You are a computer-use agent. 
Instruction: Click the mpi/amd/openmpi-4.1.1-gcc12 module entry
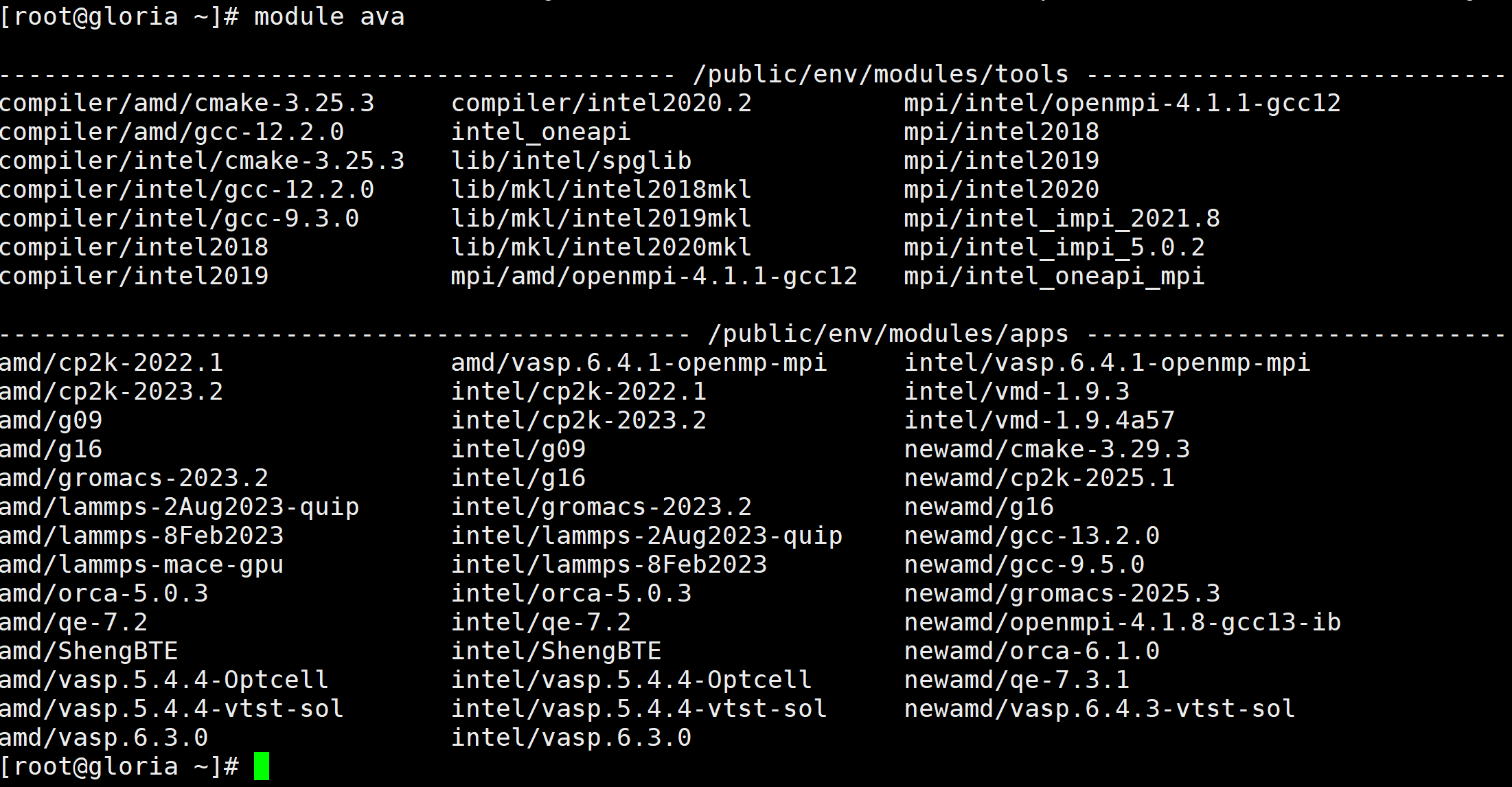(654, 276)
